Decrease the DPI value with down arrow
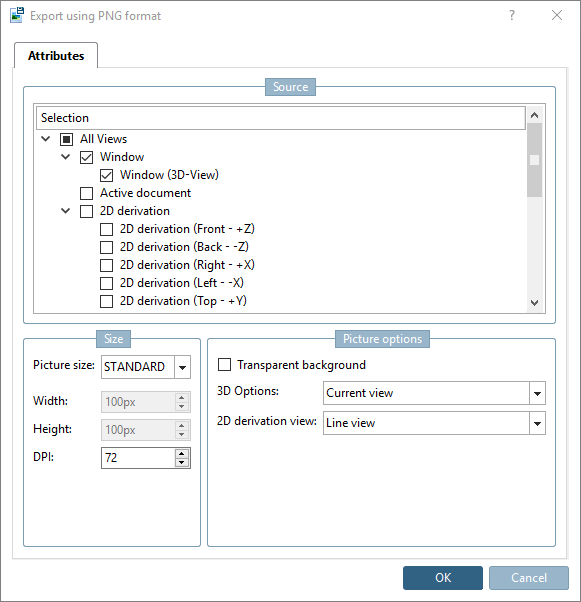Screen dimensions: 581x602 [x=182, y=462]
